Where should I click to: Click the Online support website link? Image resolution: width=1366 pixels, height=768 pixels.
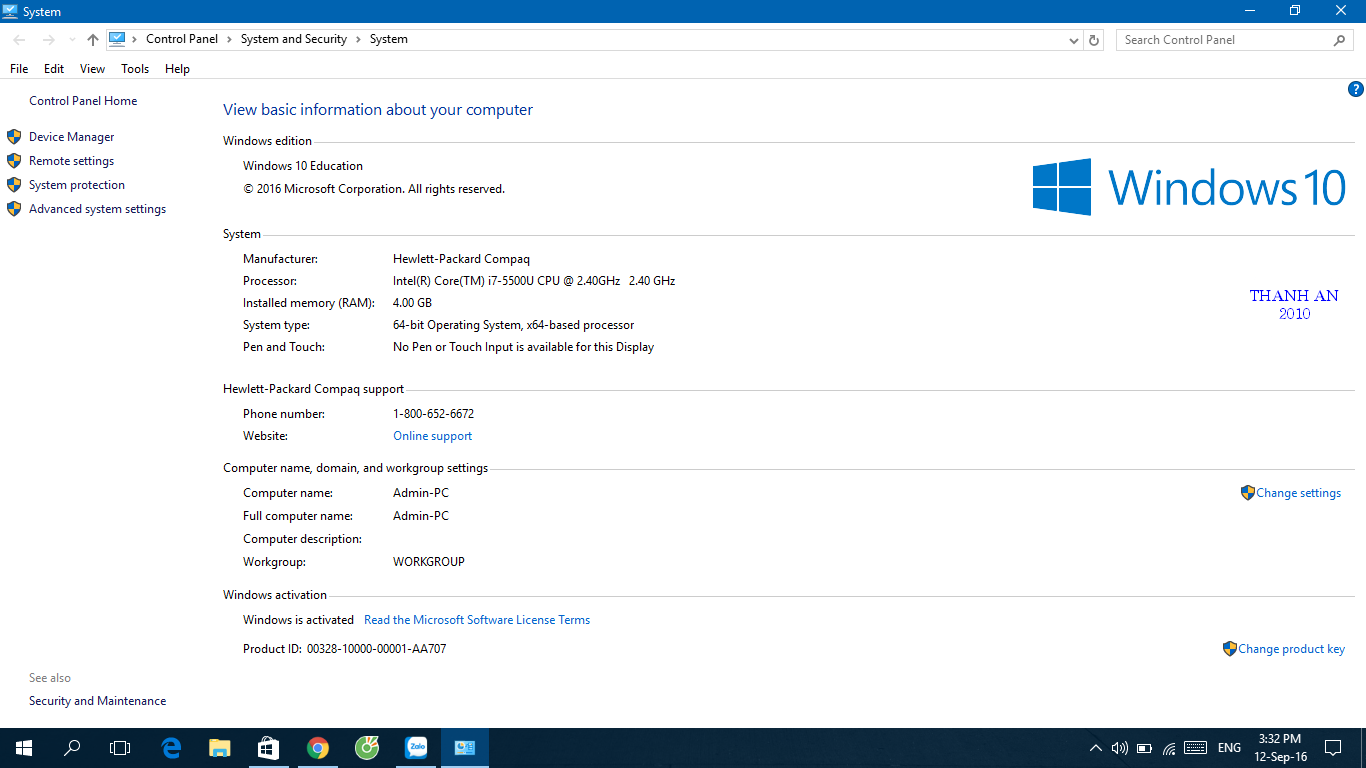click(x=433, y=436)
